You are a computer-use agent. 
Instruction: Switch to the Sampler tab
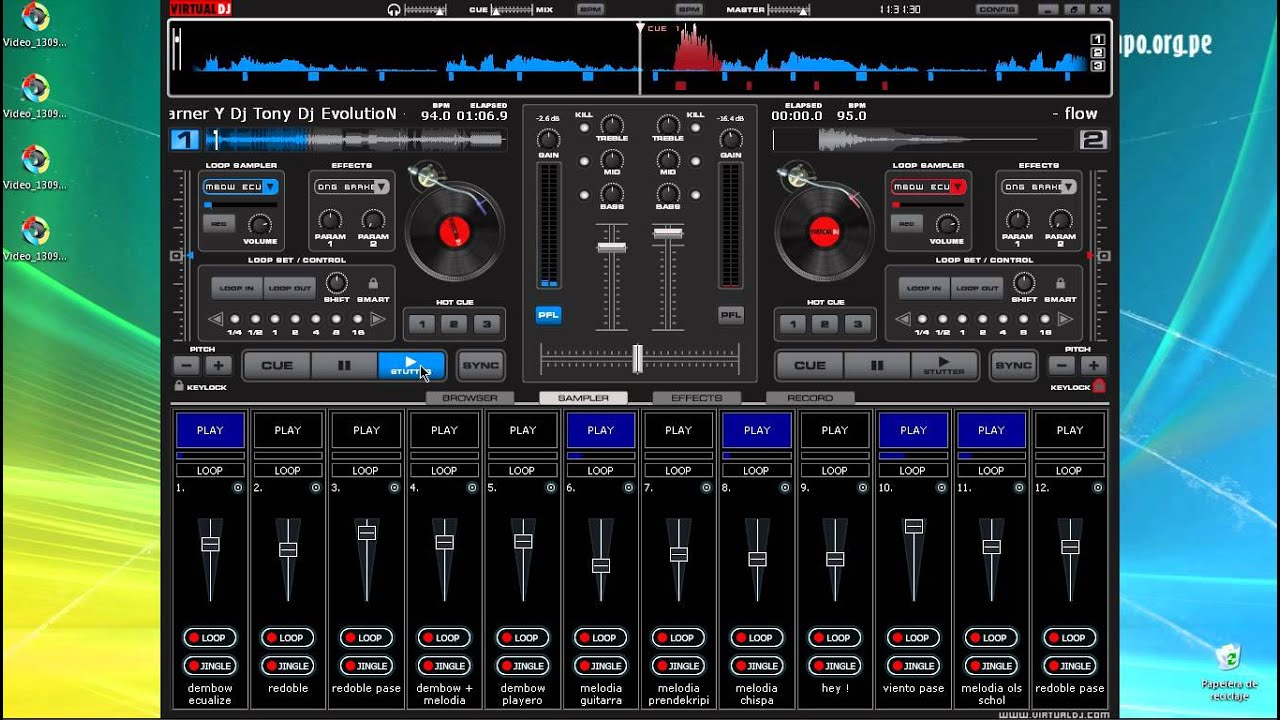(x=583, y=398)
